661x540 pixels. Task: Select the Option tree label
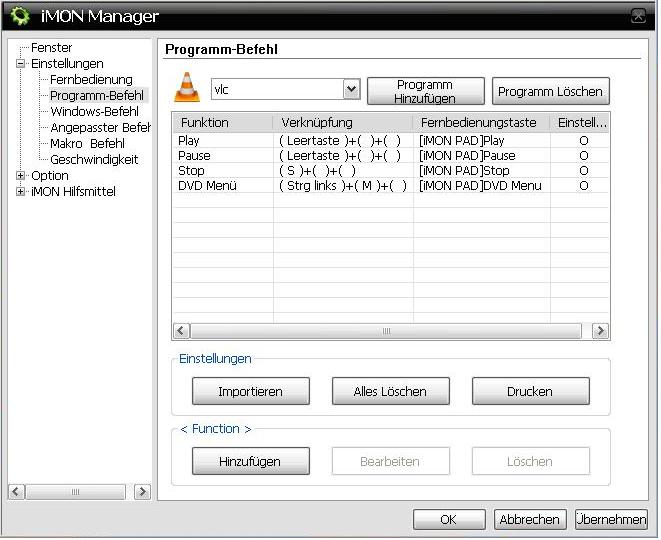50,175
